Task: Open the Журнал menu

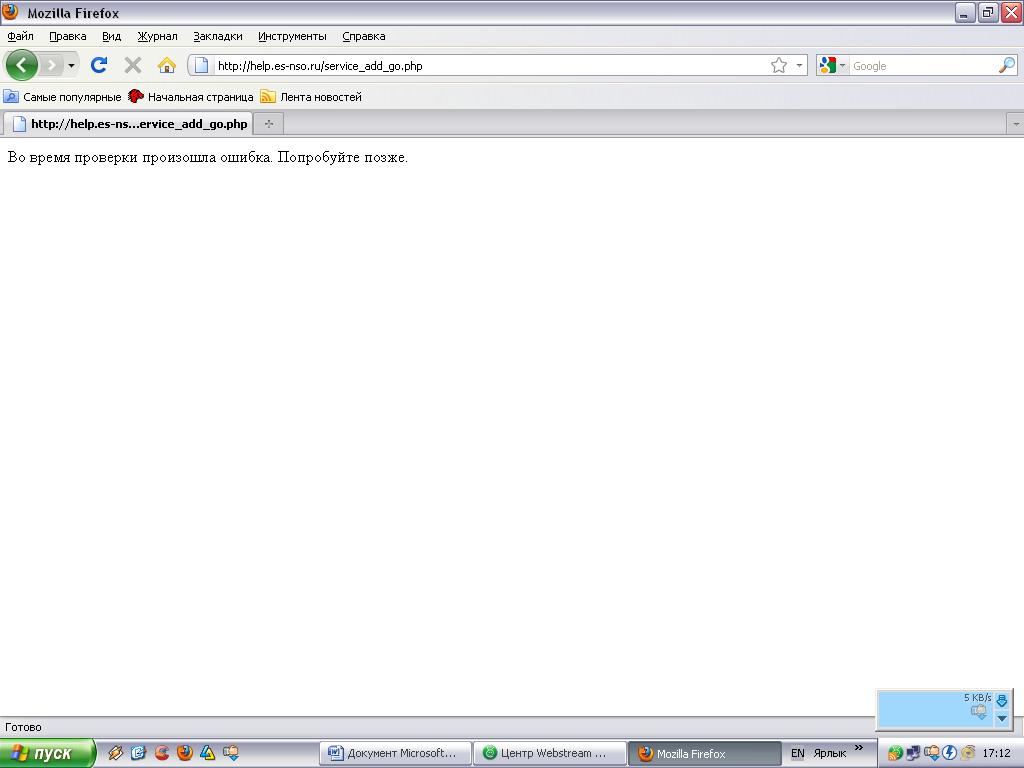Action: click(157, 36)
